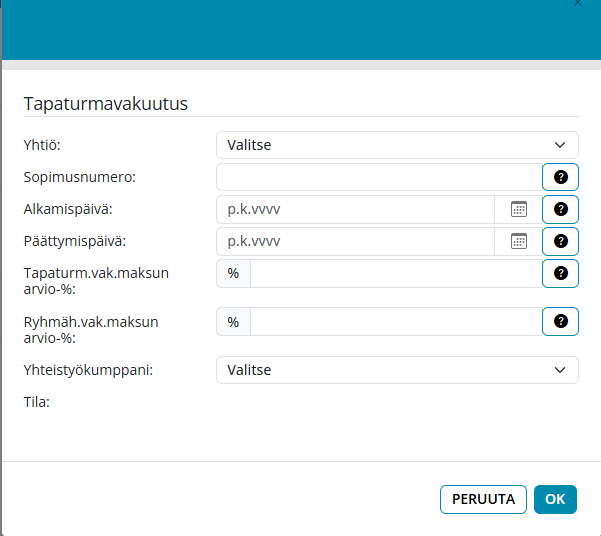
Task: Open the Yhteistyökumppani dropdown
Action: tap(397, 370)
